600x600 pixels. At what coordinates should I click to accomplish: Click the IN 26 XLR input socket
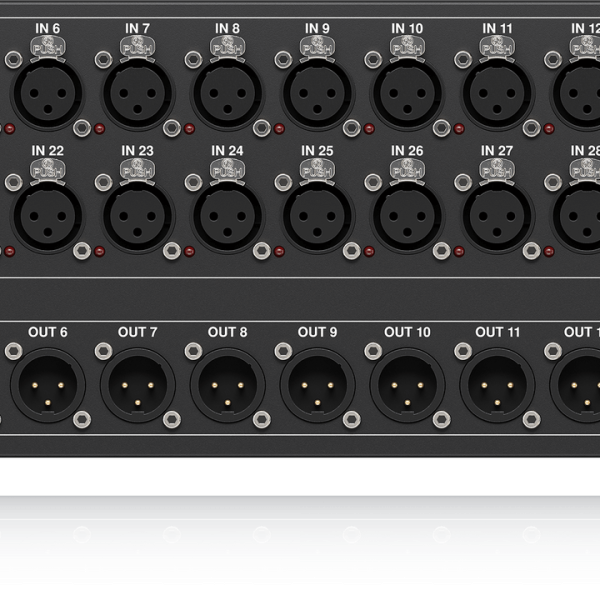point(408,217)
